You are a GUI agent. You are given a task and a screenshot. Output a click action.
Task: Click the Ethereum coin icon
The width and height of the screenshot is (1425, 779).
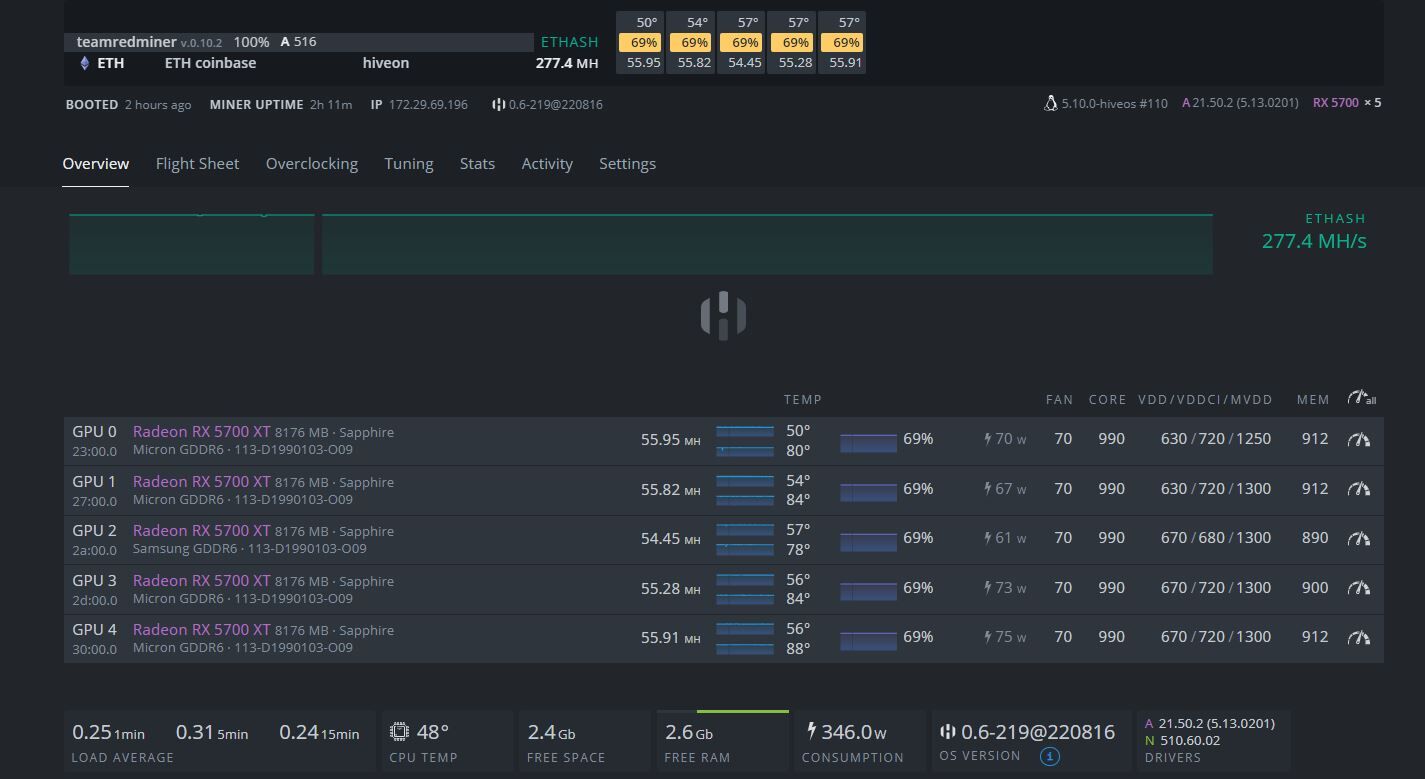(84, 63)
